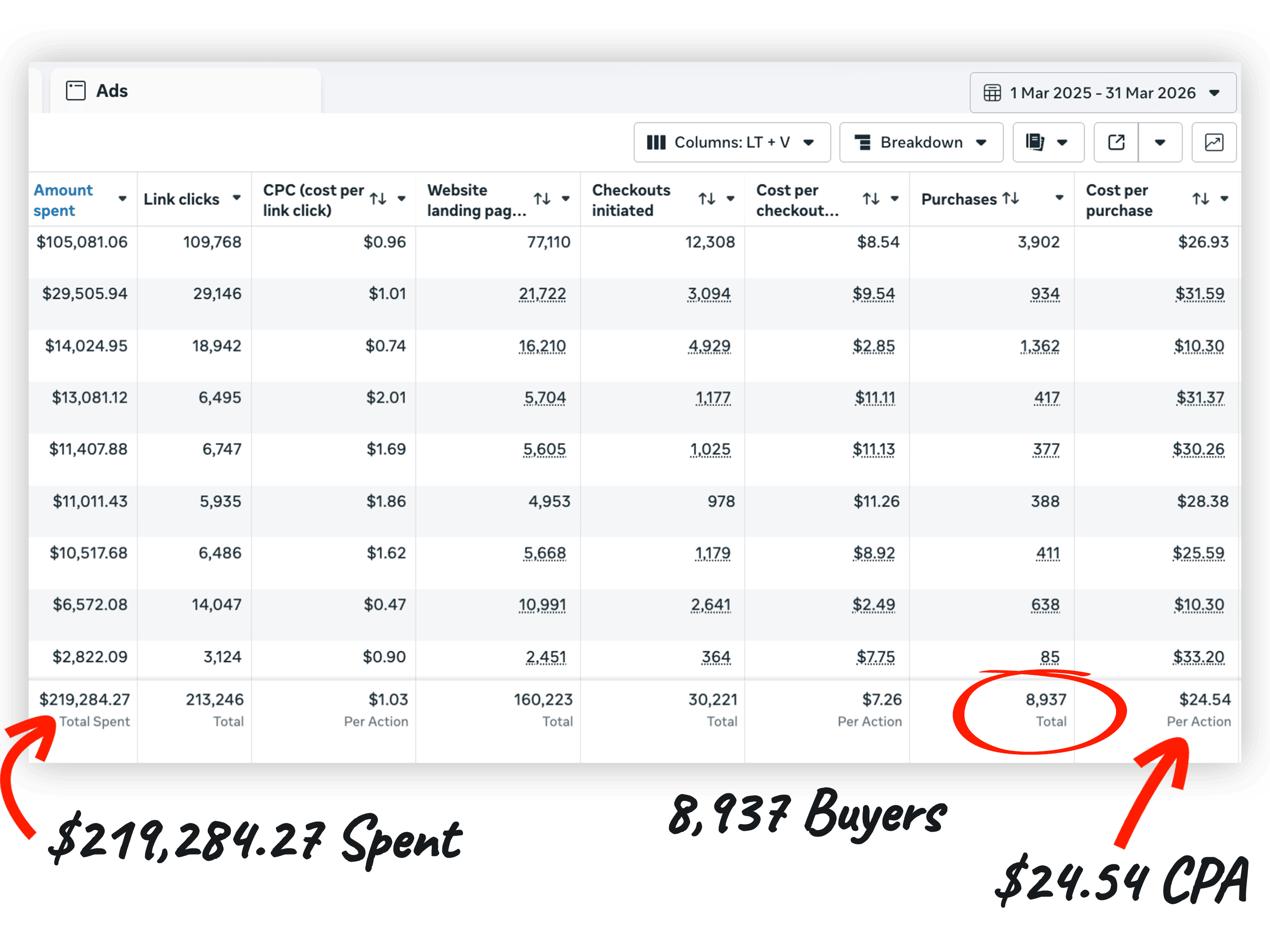Sort by Cost per checkout arrows
The width and height of the screenshot is (1270, 952).
pos(871,199)
